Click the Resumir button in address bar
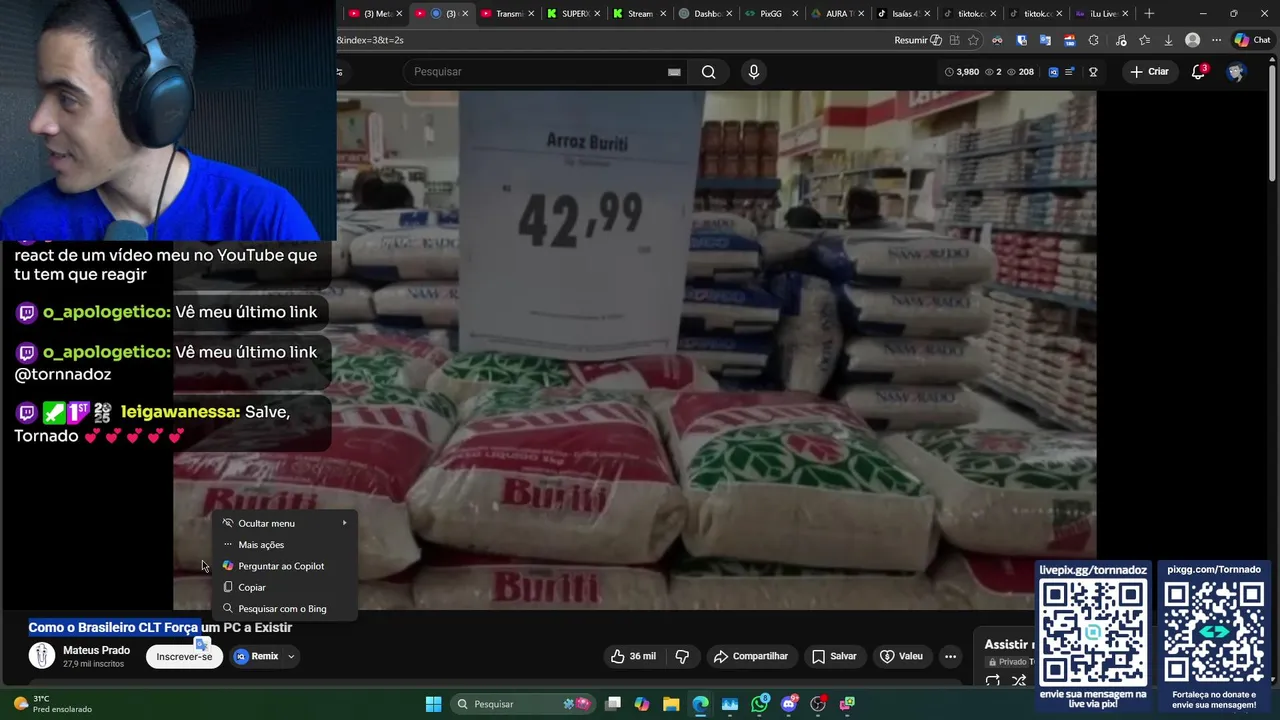Image resolution: width=1280 pixels, height=720 pixels. (x=918, y=40)
